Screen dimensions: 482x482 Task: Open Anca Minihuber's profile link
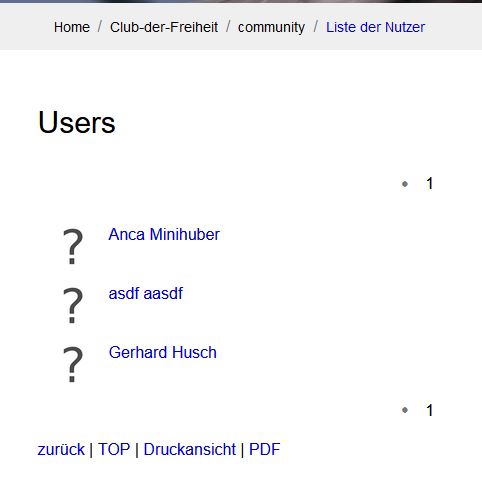tap(164, 234)
